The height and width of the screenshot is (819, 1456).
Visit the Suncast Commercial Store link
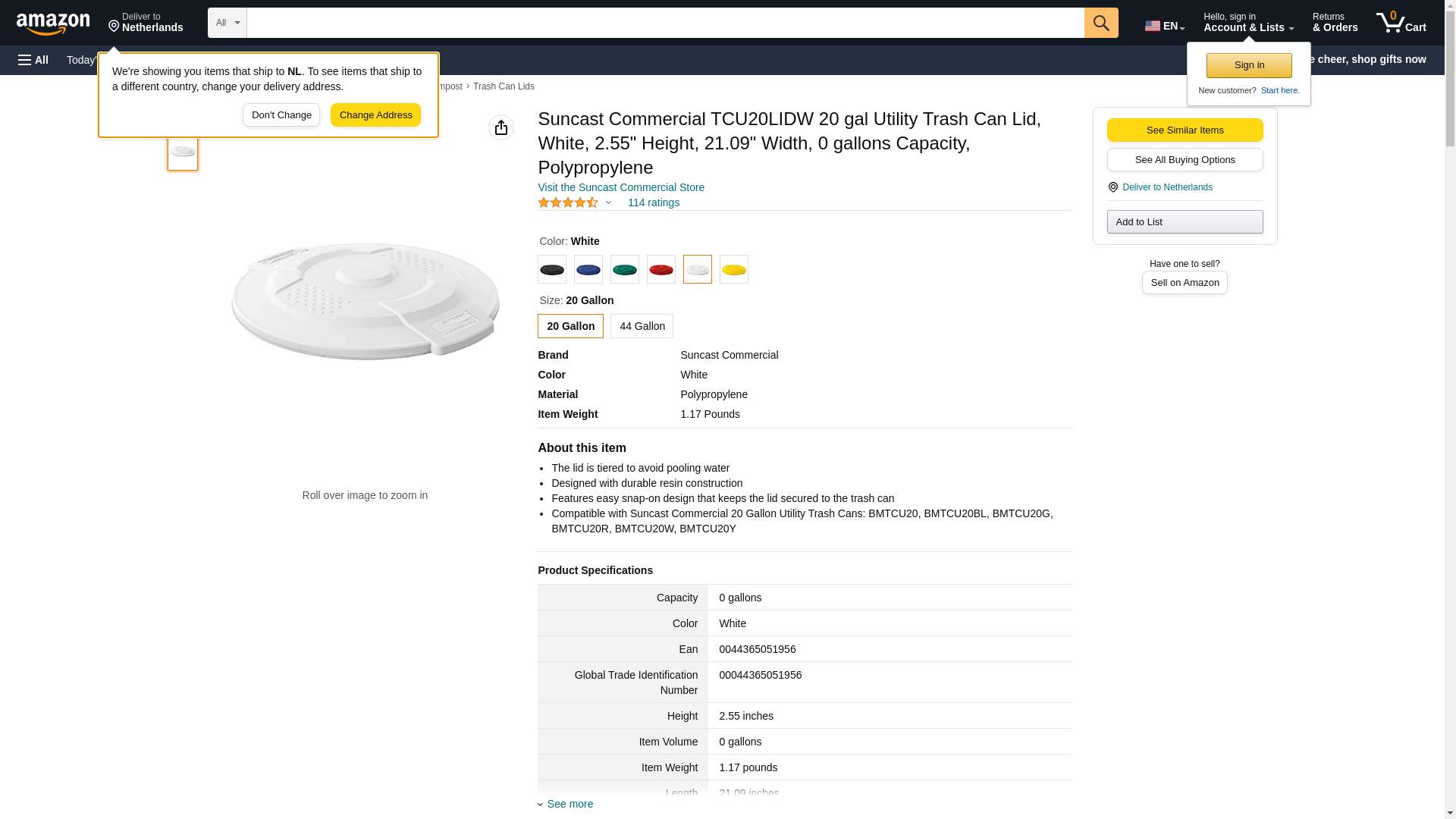pyautogui.click(x=620, y=187)
